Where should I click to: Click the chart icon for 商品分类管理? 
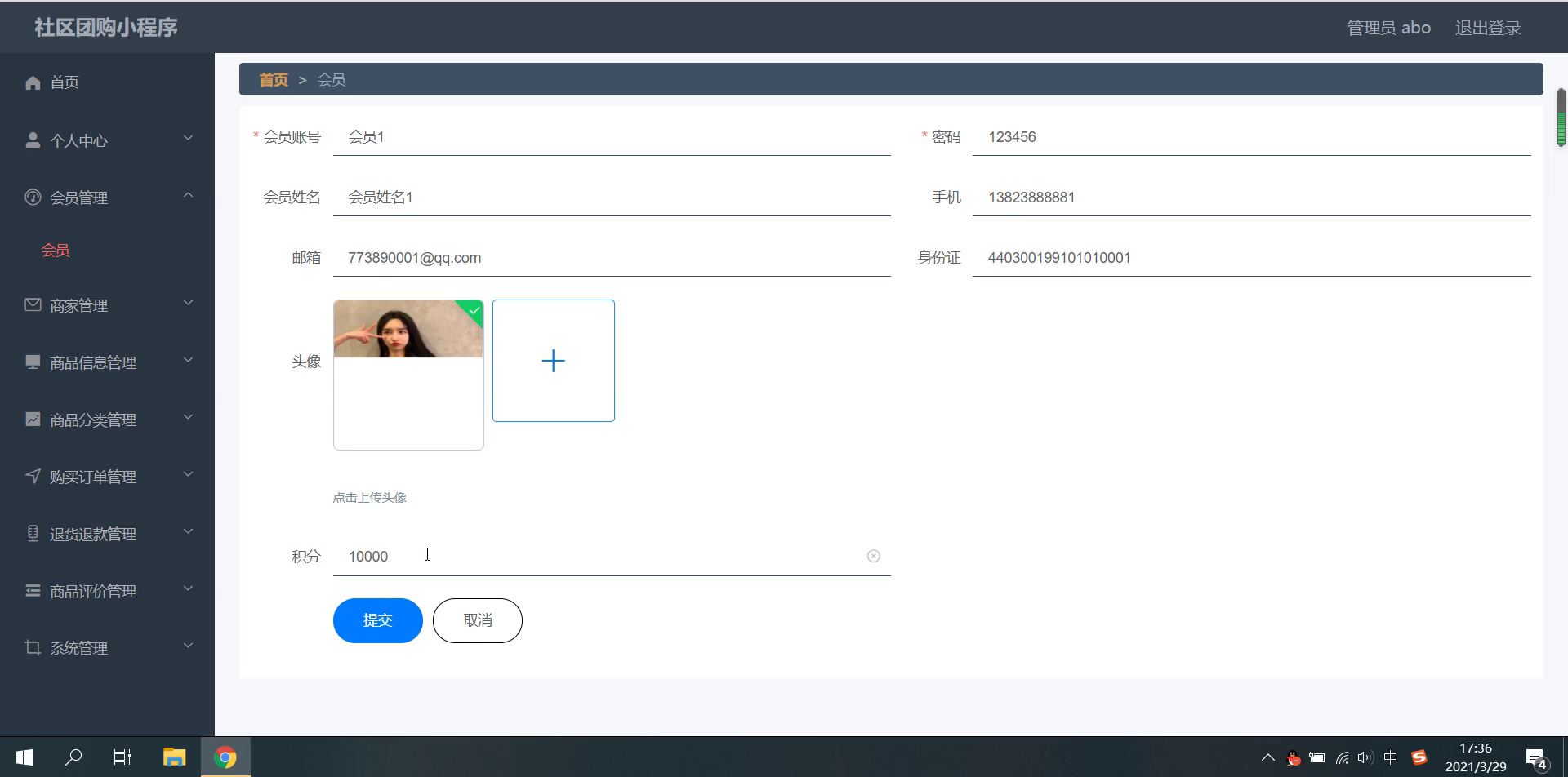(33, 419)
